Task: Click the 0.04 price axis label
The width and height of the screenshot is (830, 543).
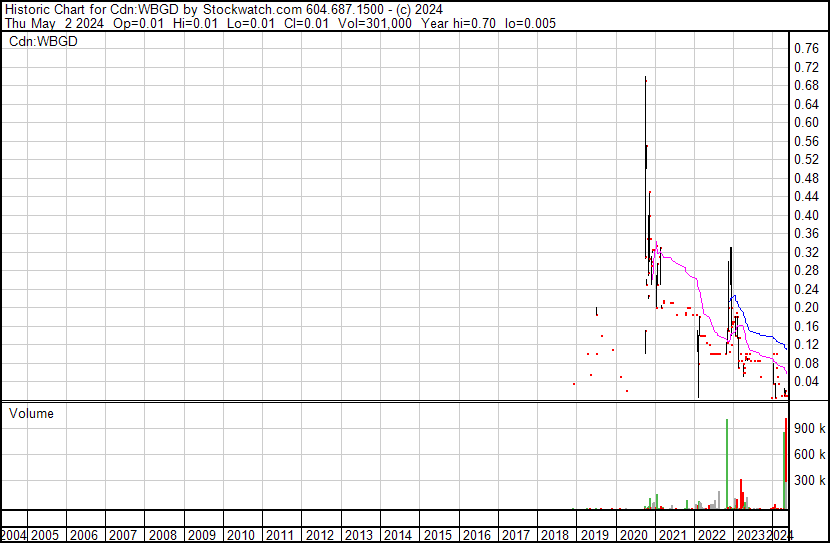Action: [x=806, y=382]
